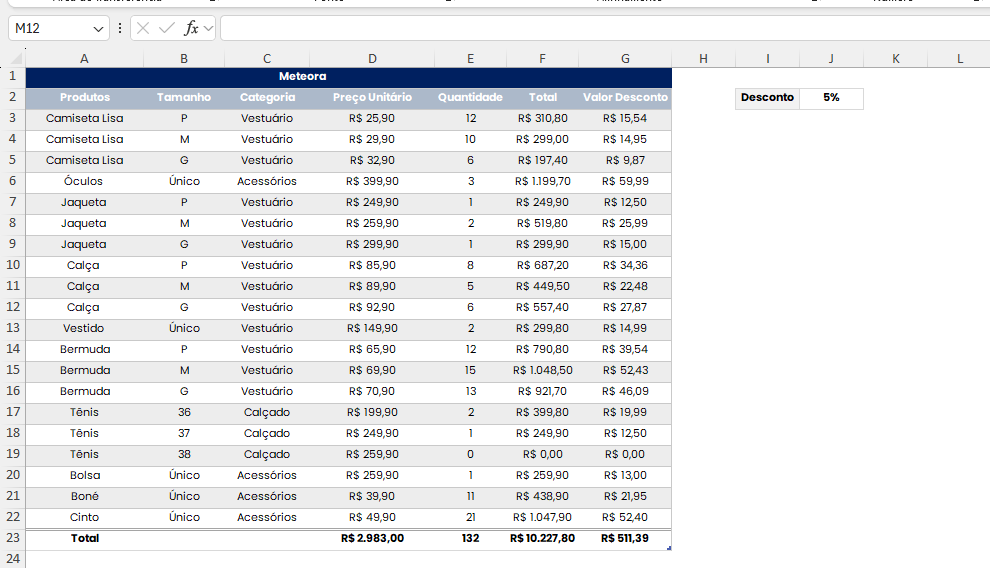This screenshot has height=568, width=990.
Task: Select the R$ 1.199,70 total cell
Action: [542, 181]
